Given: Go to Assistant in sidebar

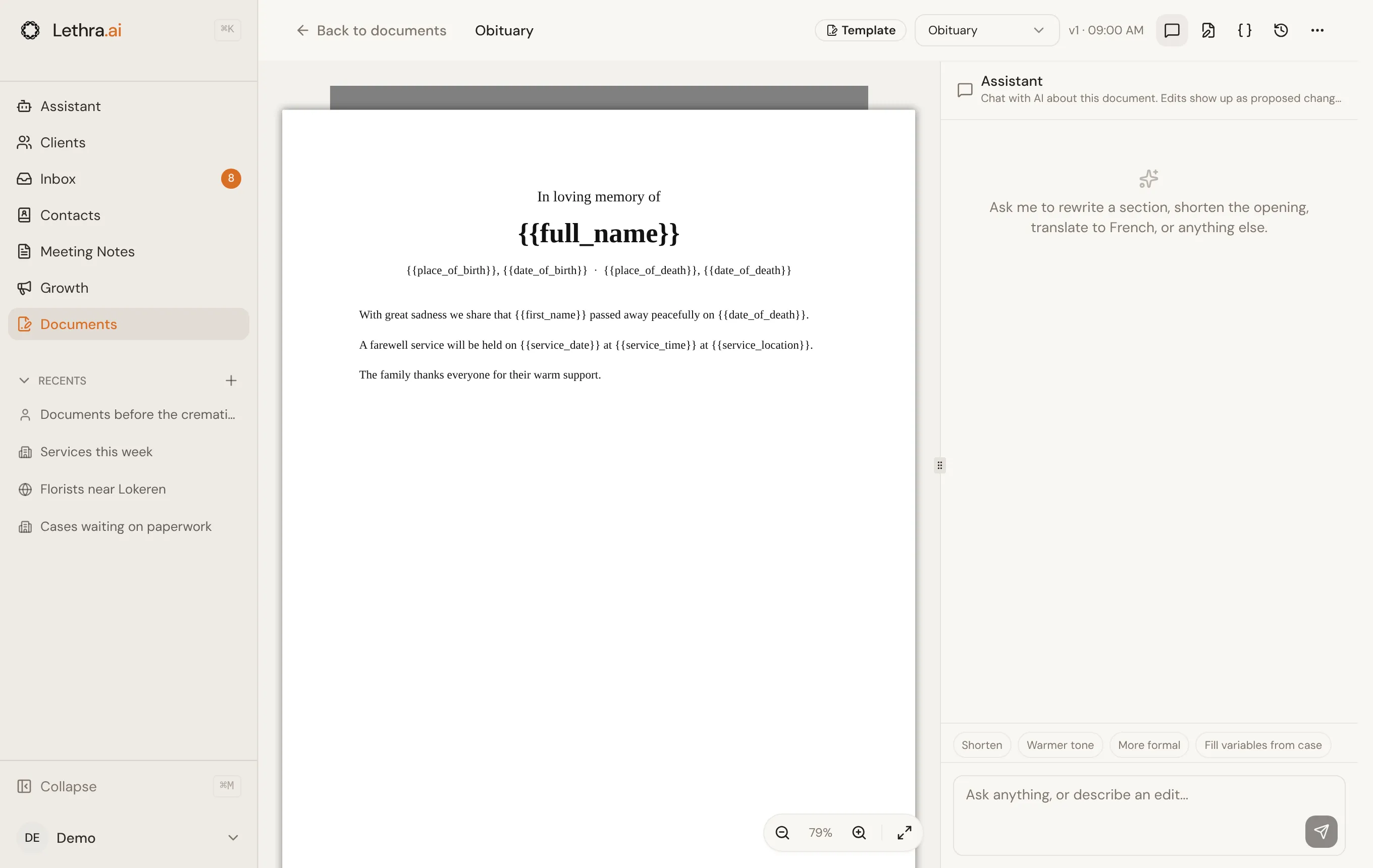Looking at the screenshot, I should coord(129,106).
